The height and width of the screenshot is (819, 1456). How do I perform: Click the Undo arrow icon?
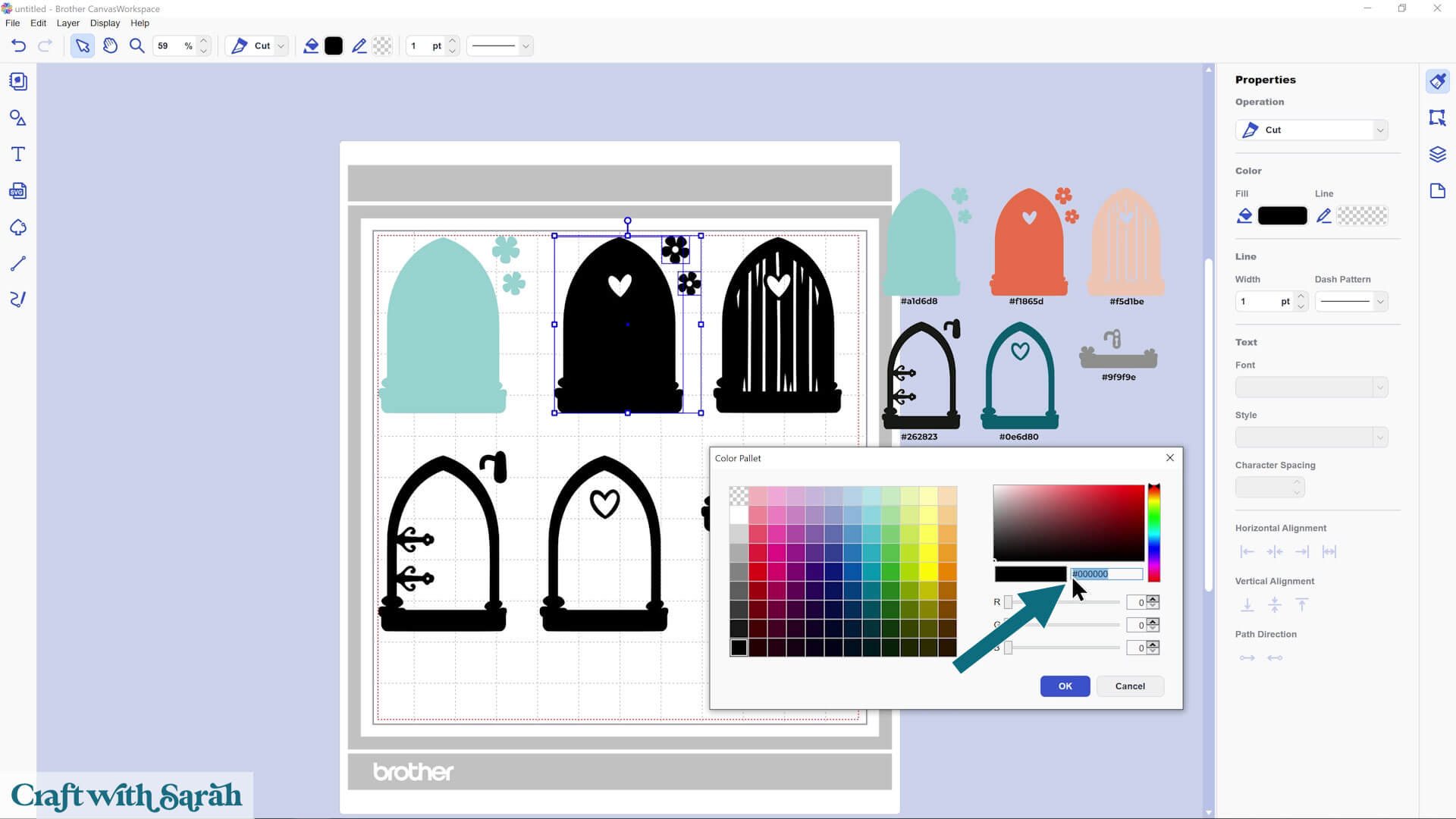coord(19,45)
